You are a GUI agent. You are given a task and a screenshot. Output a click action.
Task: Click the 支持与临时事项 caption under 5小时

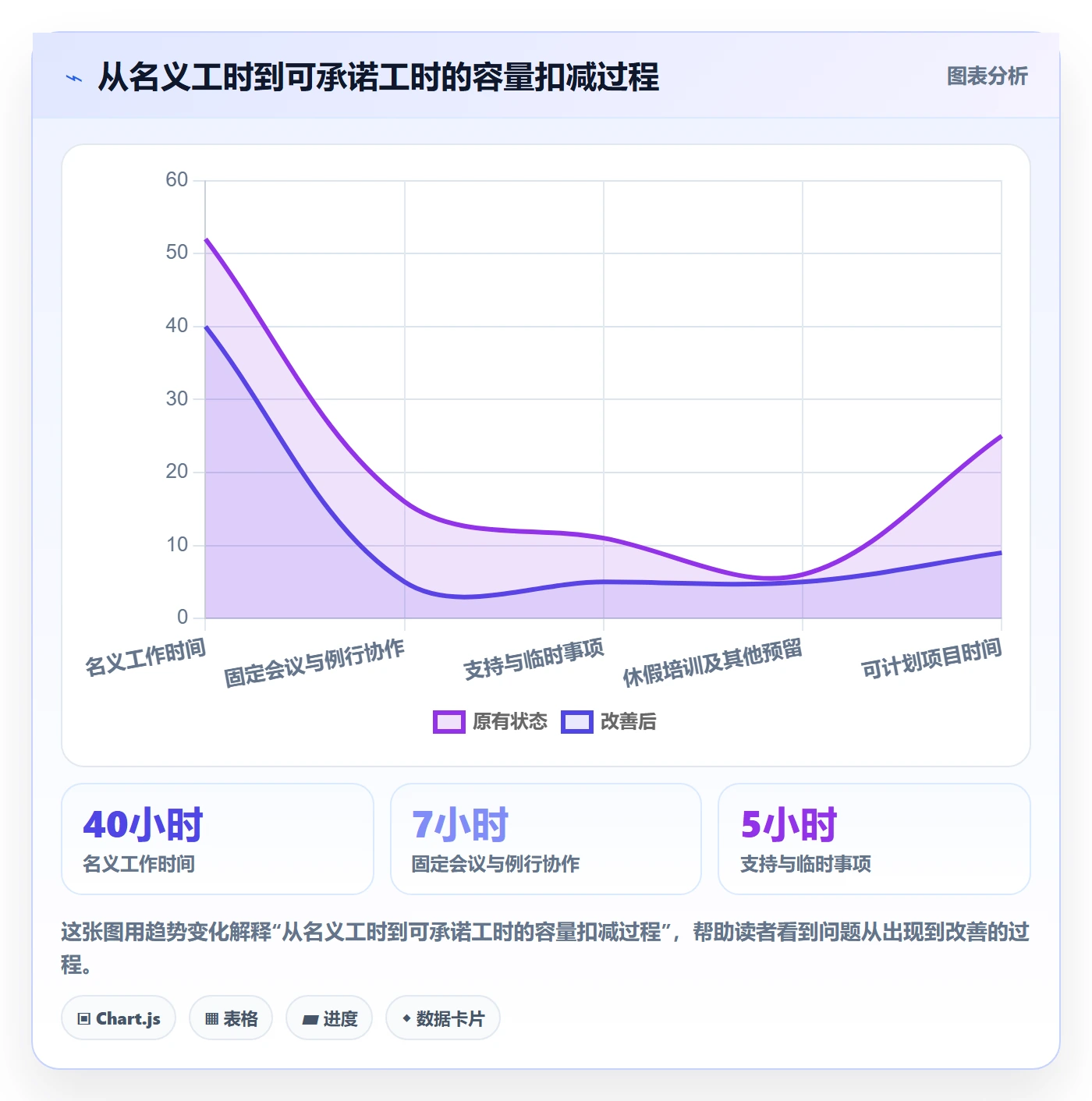pyautogui.click(x=806, y=864)
